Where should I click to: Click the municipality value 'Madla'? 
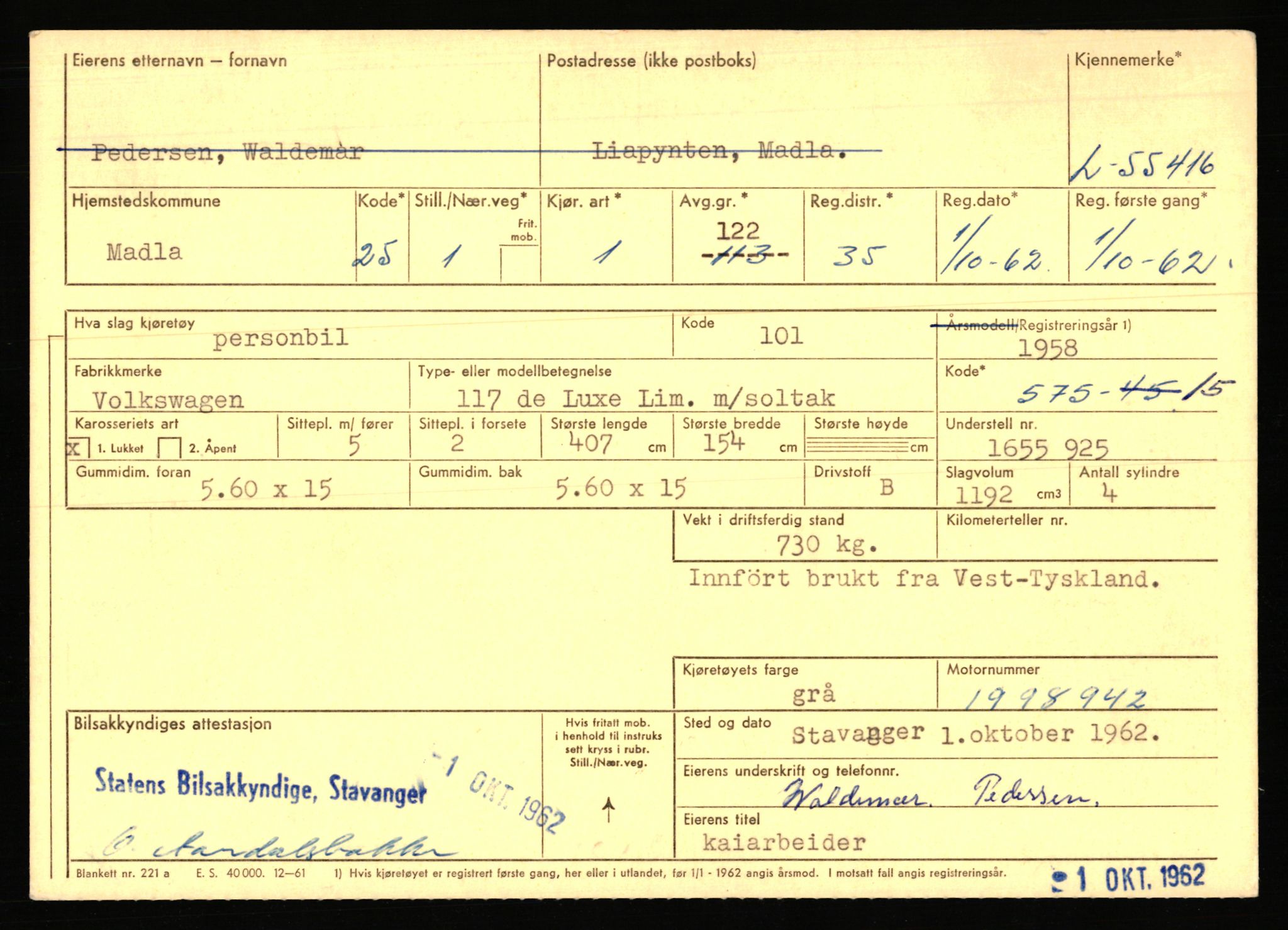coord(144,252)
